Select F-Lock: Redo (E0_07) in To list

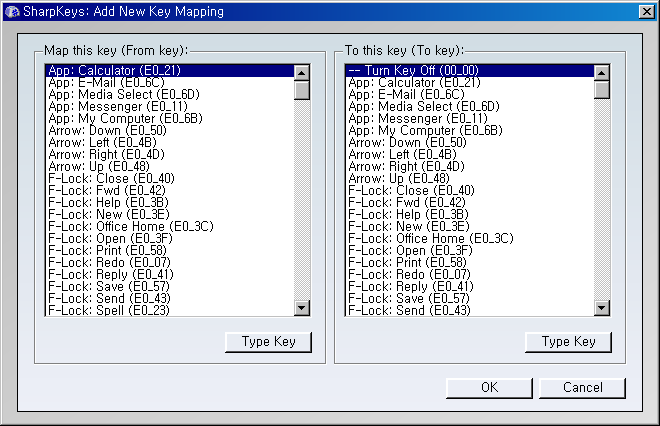469,274
